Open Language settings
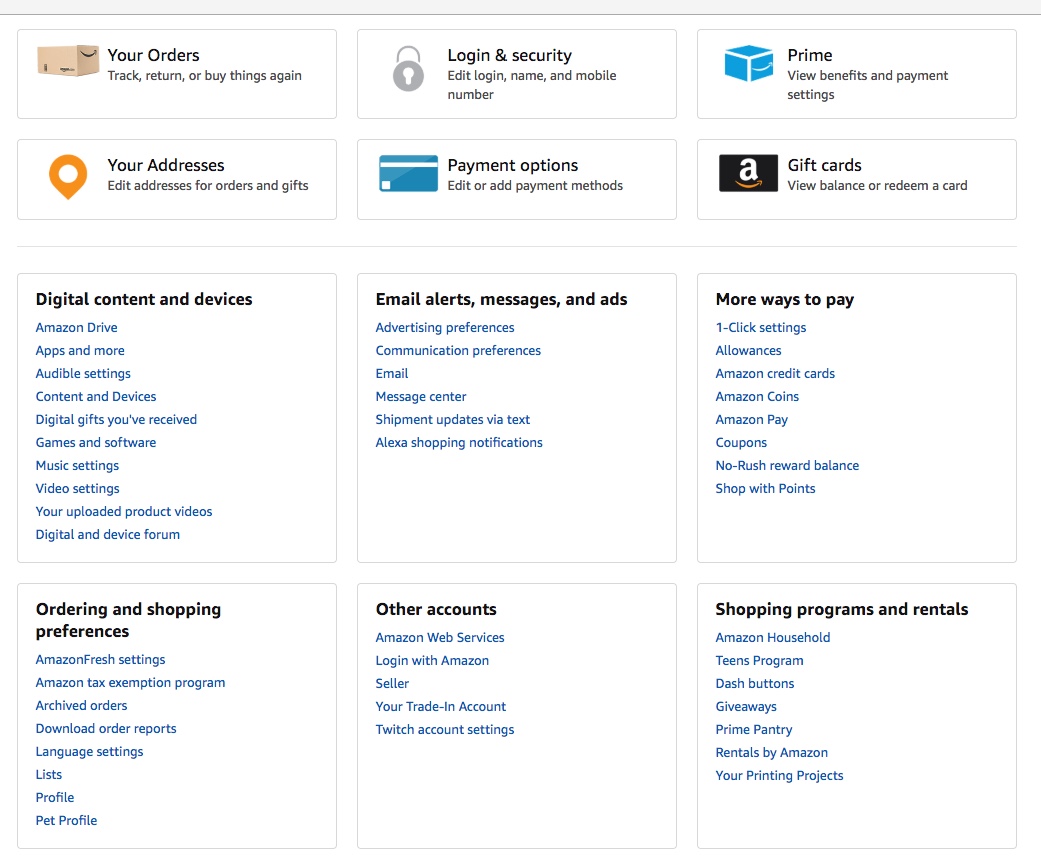The width and height of the screenshot is (1041, 858). (x=89, y=752)
